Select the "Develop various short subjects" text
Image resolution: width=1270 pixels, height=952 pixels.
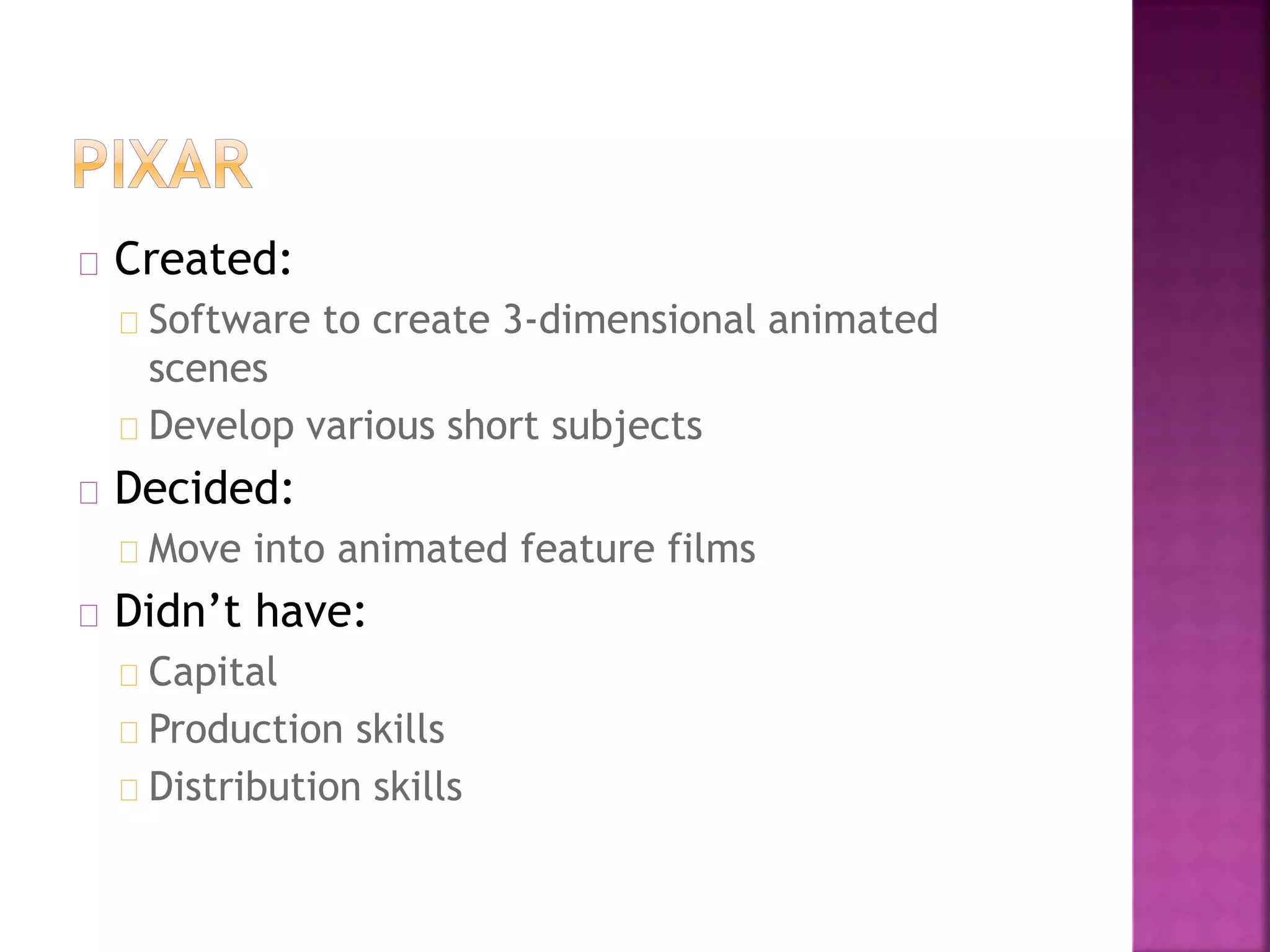coord(425,426)
